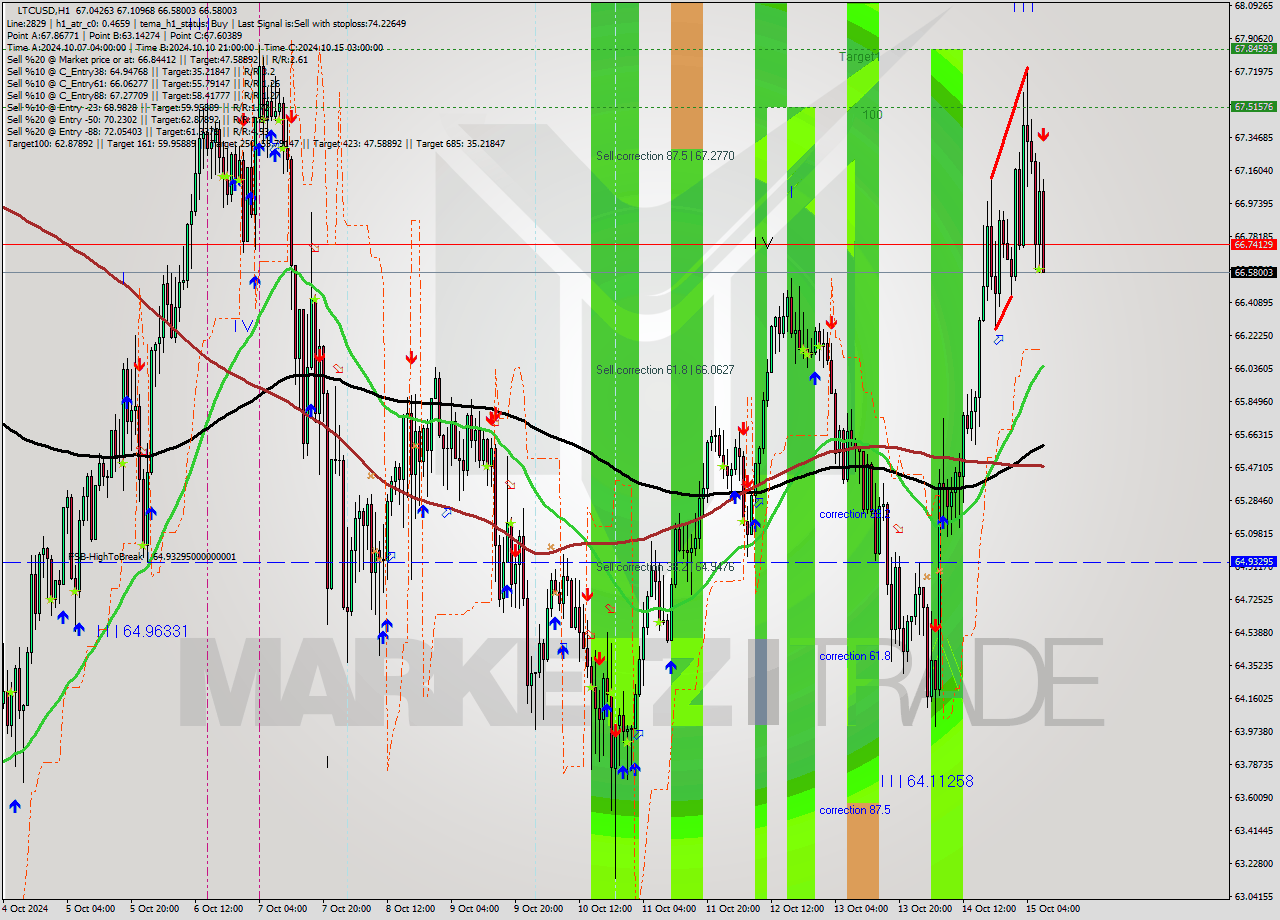Click the '4 Oct 2024' date label
The image size is (1280, 920).
[x=23, y=909]
